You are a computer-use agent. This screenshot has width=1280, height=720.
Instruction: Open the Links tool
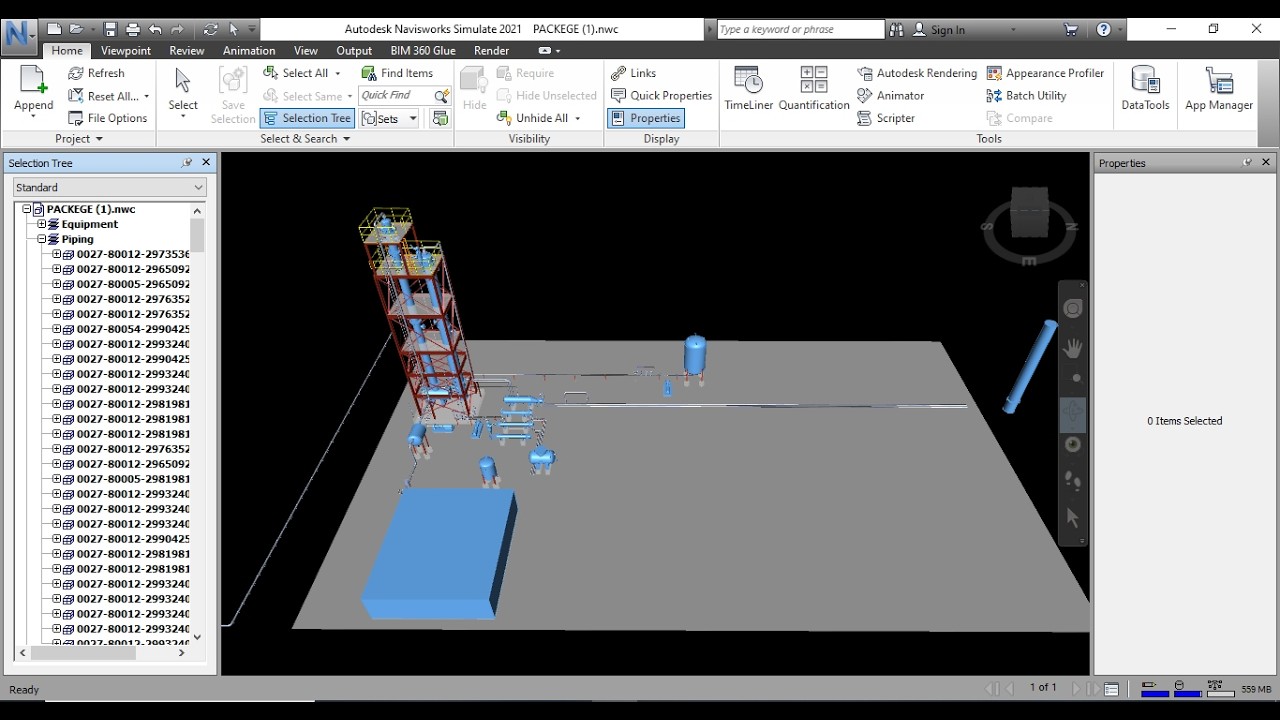click(x=634, y=73)
